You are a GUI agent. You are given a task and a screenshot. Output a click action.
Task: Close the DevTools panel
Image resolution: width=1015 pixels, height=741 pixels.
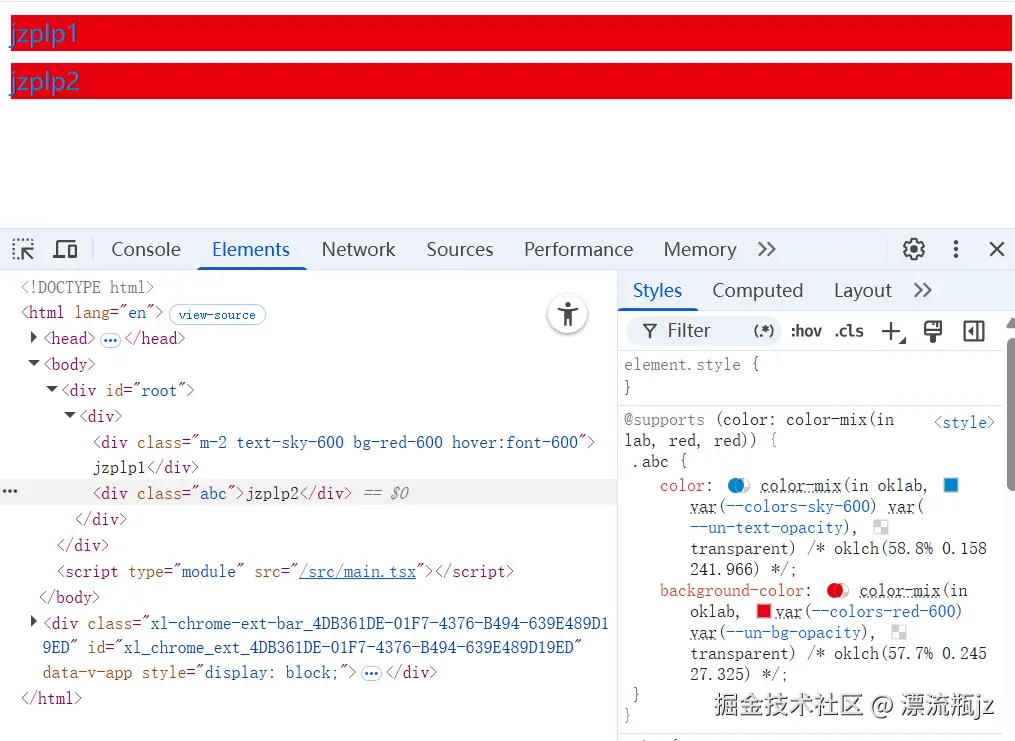point(997,249)
